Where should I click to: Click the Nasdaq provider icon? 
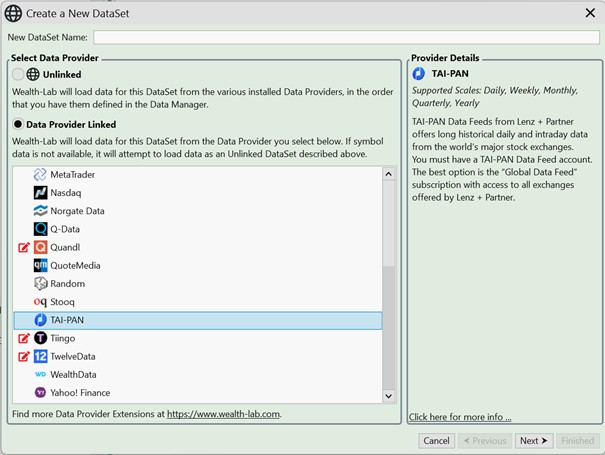pyautogui.click(x=41, y=193)
